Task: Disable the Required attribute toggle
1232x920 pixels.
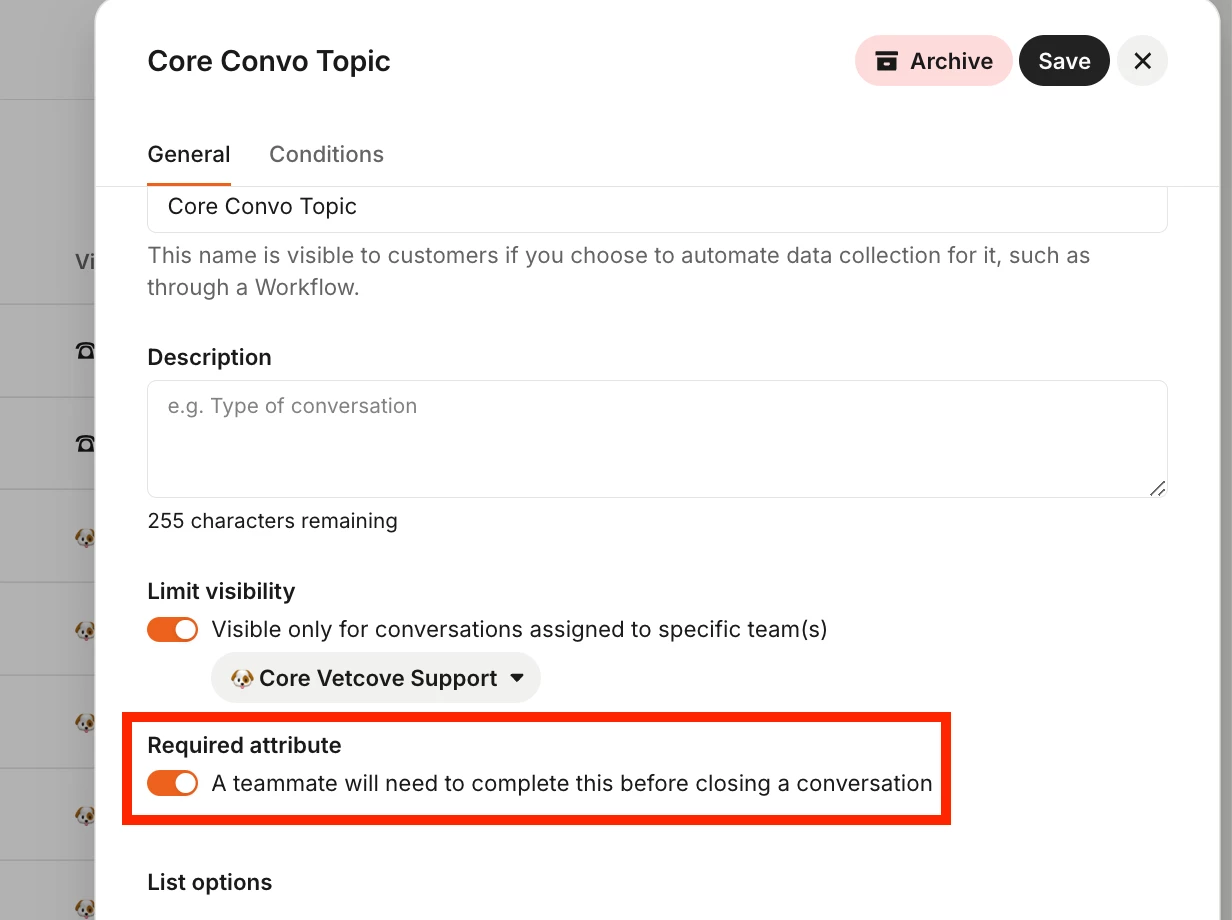Action: 173,783
